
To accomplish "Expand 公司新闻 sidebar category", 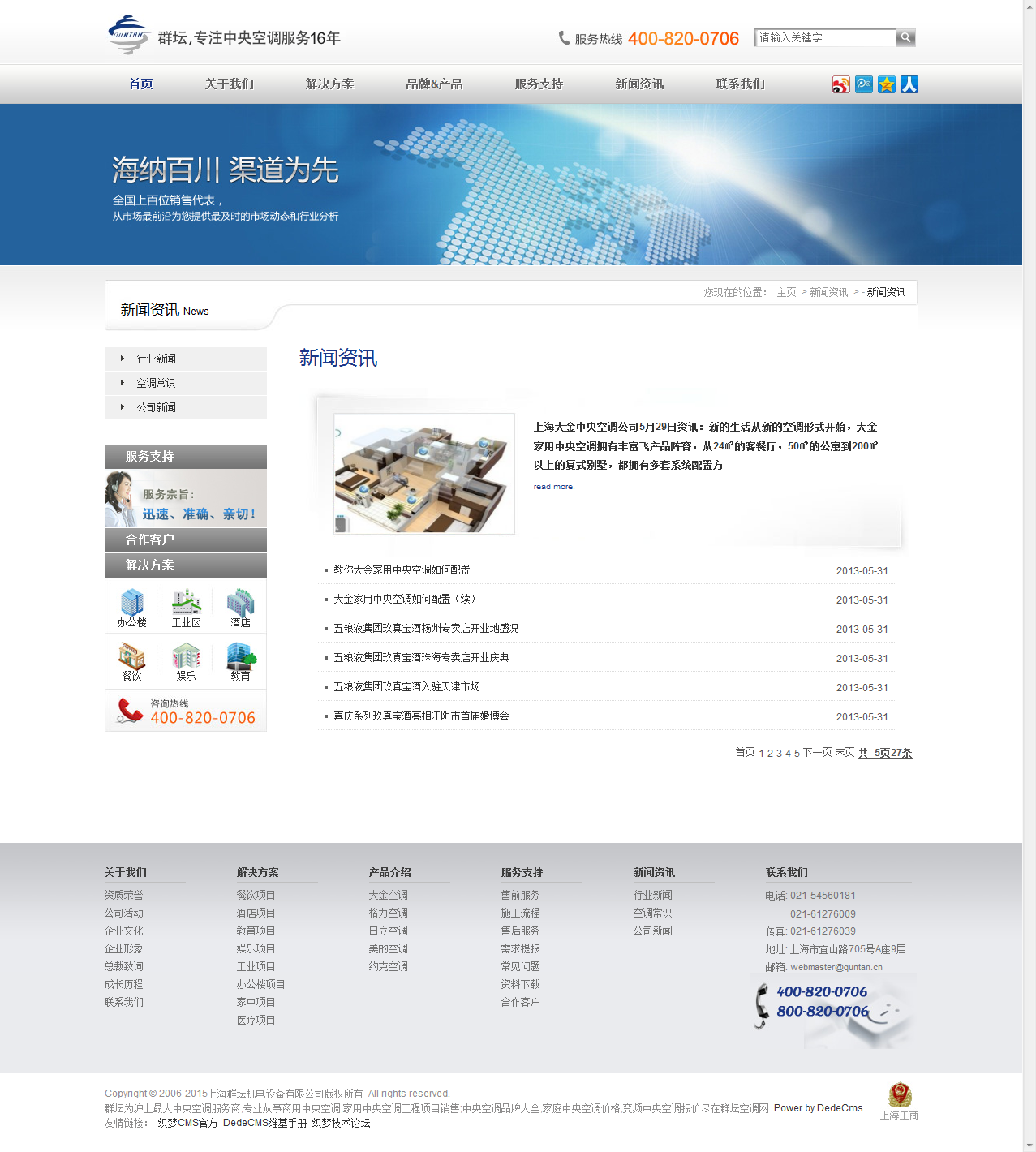I will click(156, 407).
